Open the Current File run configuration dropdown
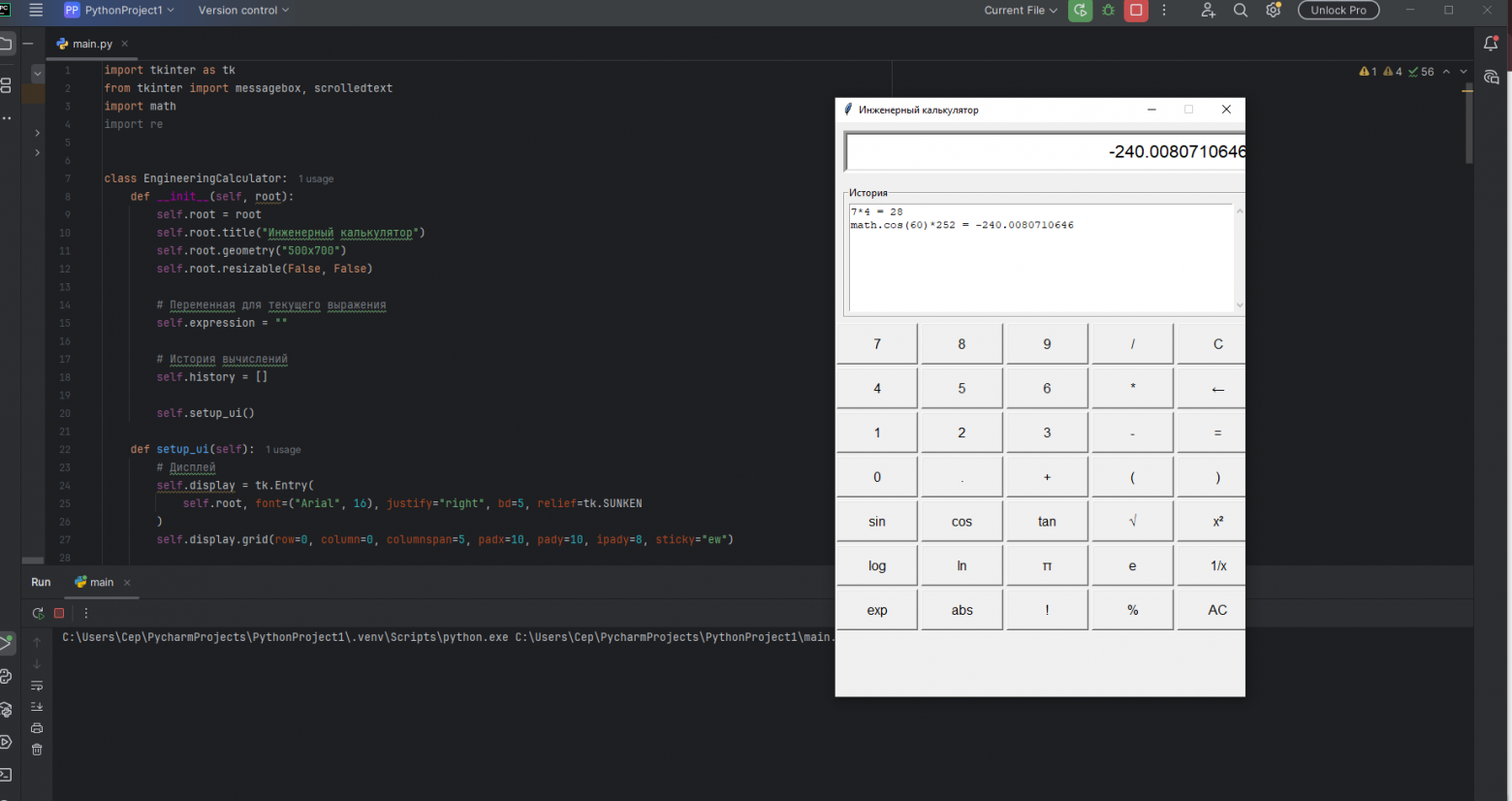This screenshot has height=801, width=1512. click(x=1021, y=11)
